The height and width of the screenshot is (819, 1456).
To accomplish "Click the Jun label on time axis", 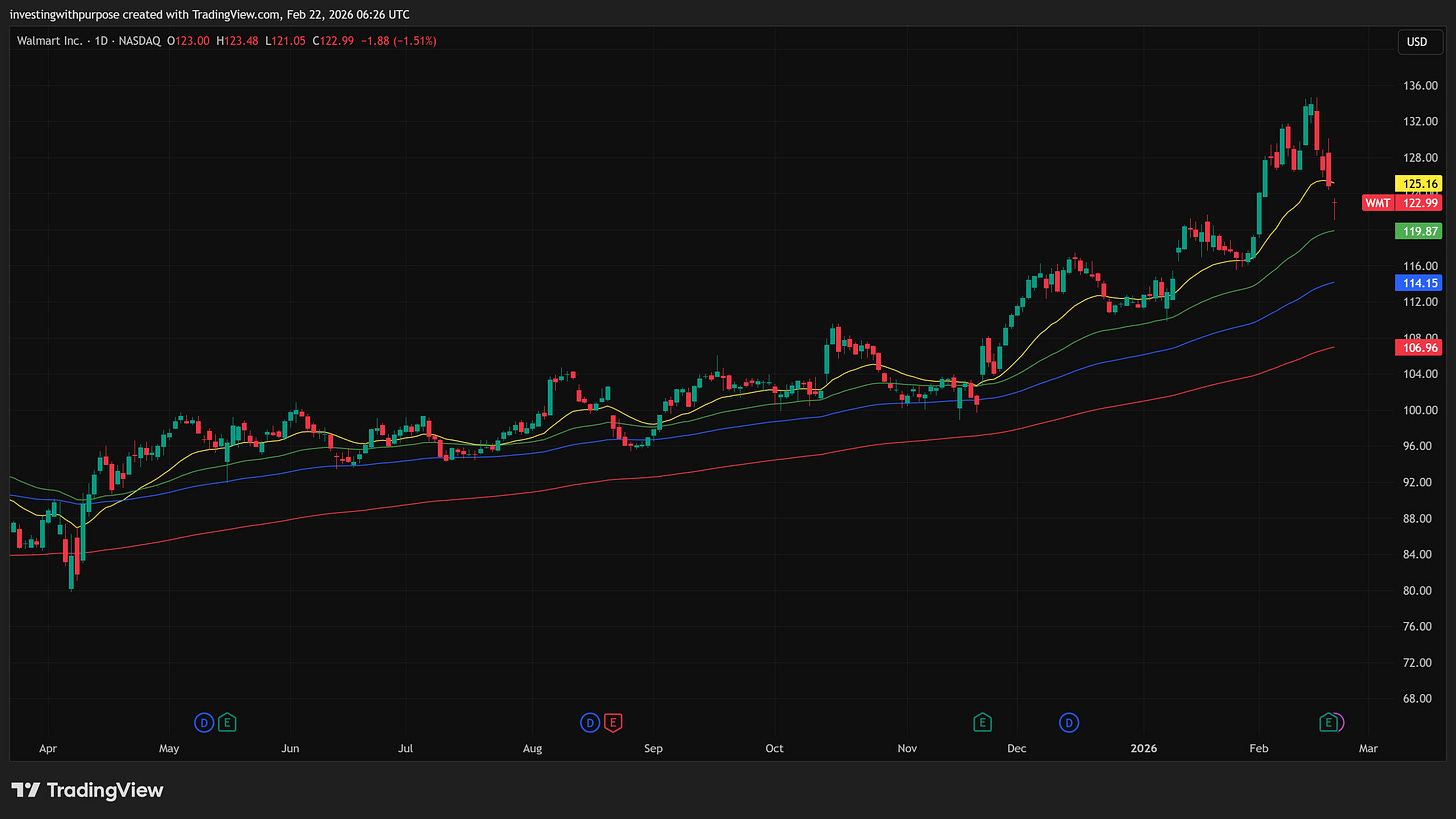I will [290, 748].
